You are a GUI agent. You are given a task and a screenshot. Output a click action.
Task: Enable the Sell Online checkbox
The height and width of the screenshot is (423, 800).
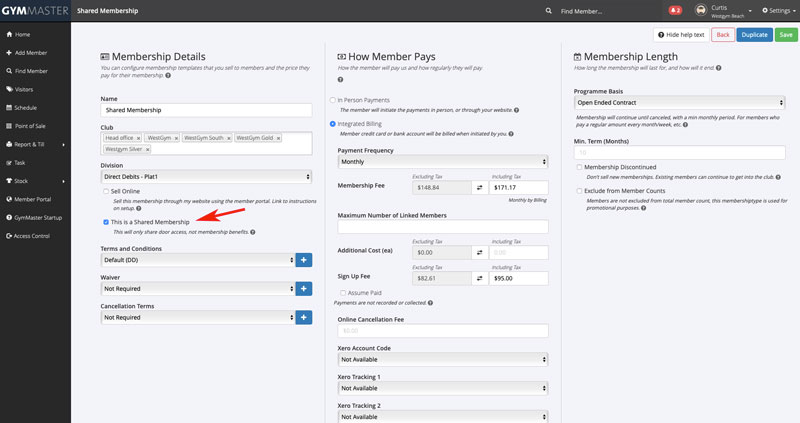point(107,190)
